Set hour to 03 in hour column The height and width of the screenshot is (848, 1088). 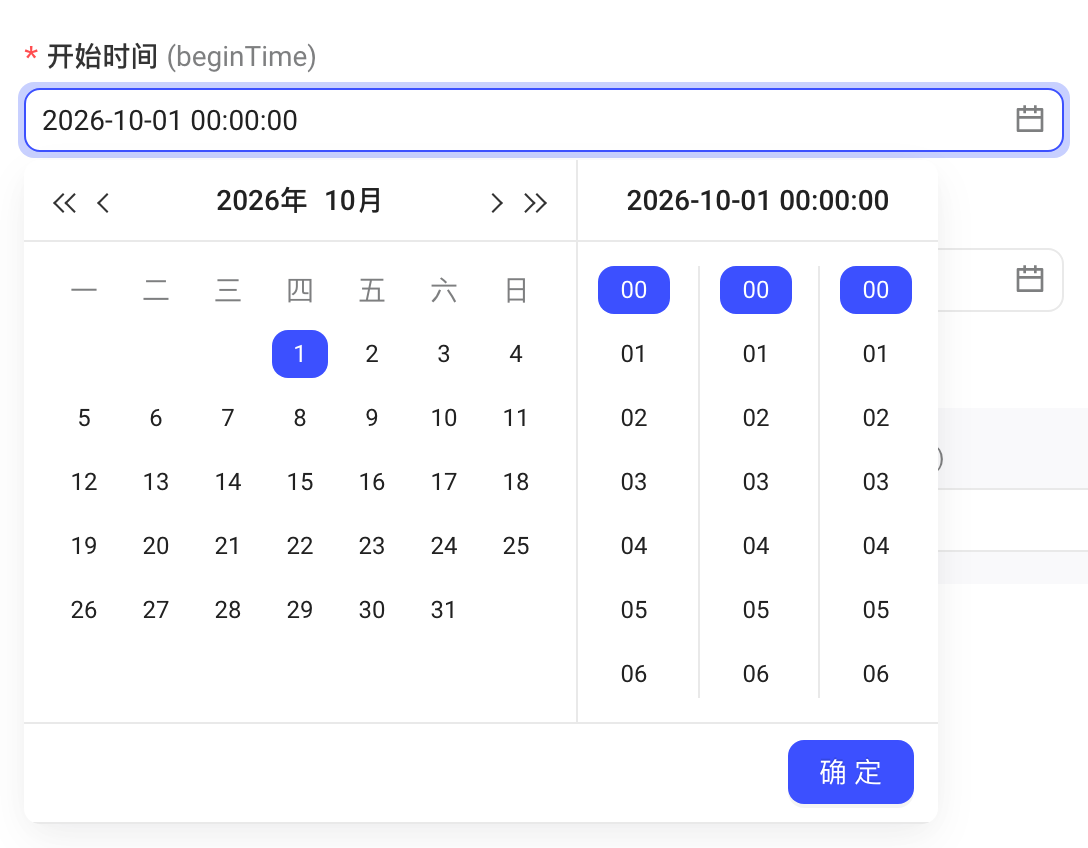[x=634, y=482]
